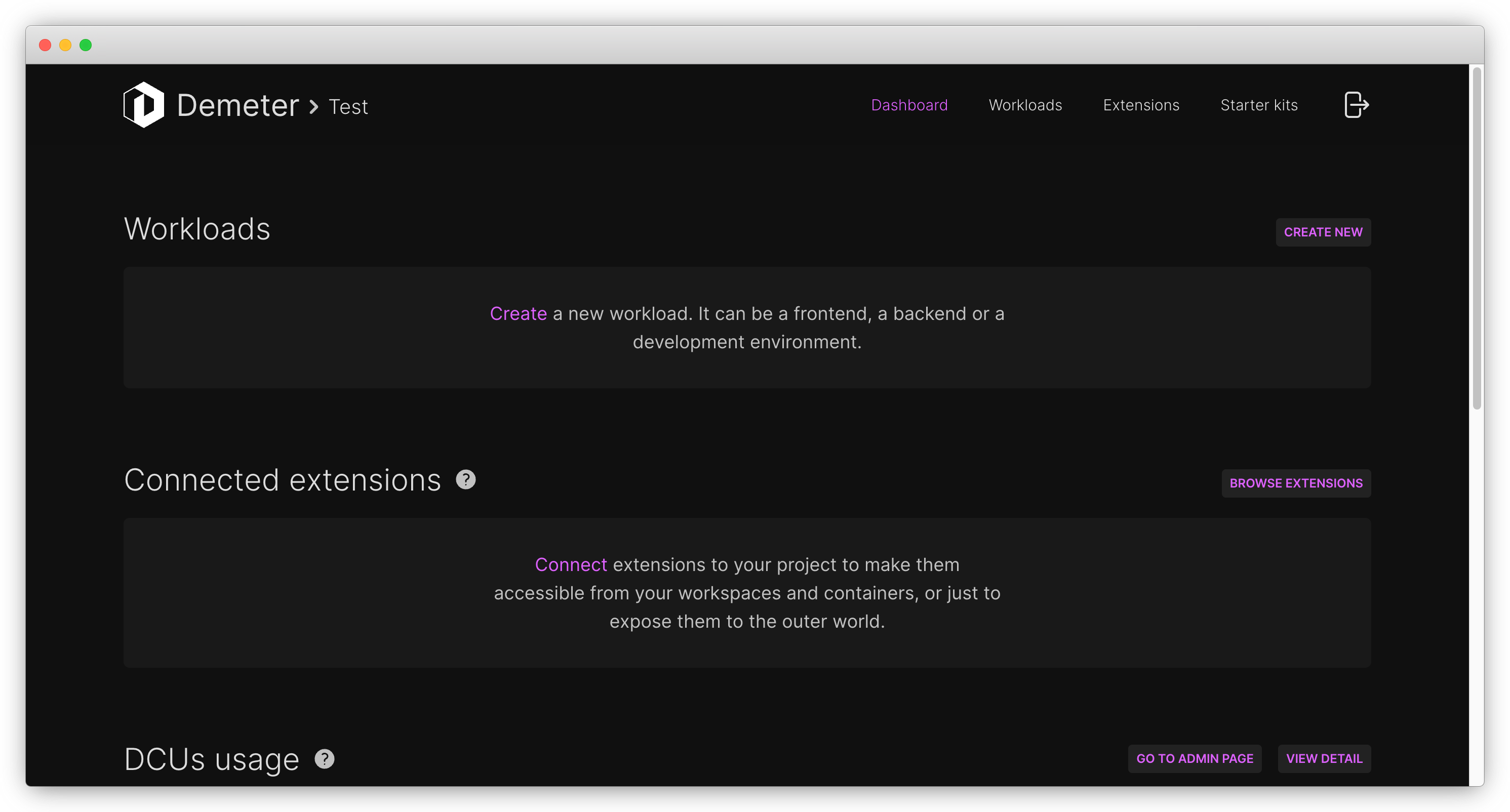
Task: Click the Workloads section heading
Action: tap(197, 228)
